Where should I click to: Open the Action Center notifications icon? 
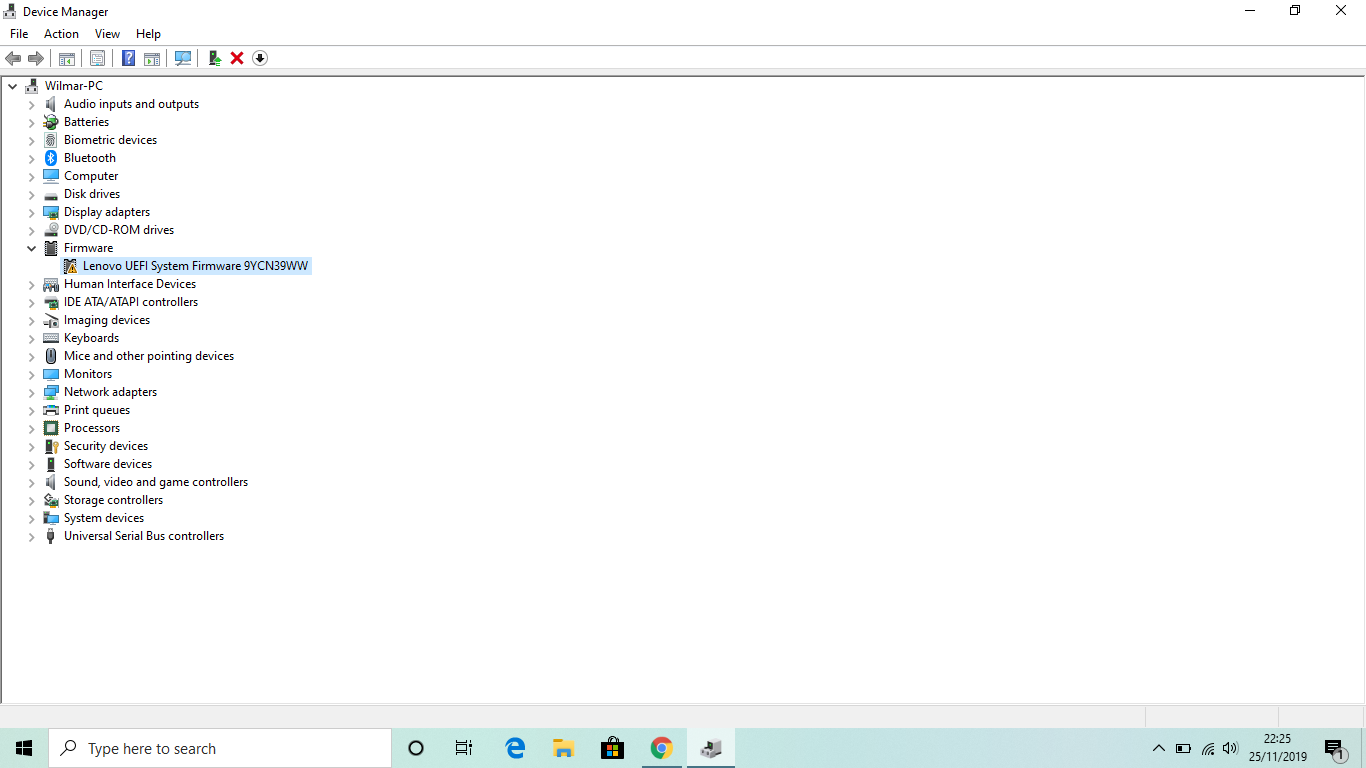pyautogui.click(x=1334, y=748)
